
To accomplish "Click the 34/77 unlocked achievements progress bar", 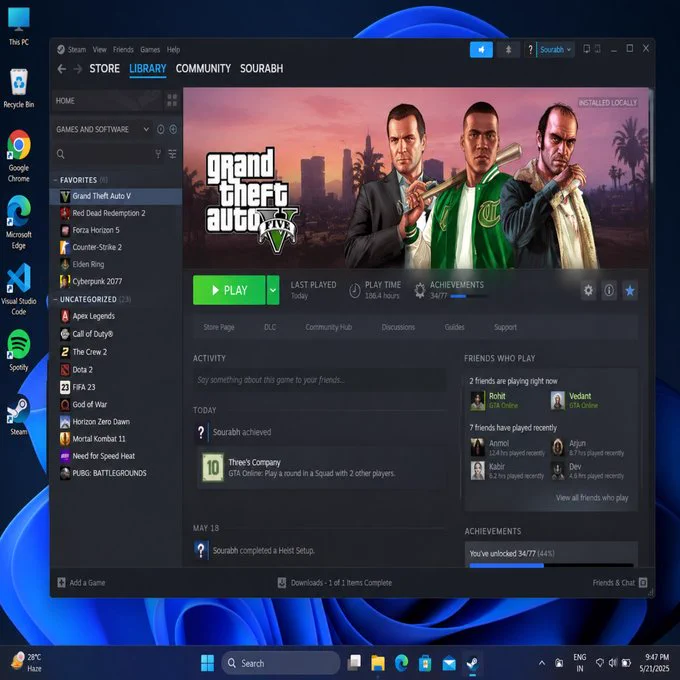I will tap(551, 565).
